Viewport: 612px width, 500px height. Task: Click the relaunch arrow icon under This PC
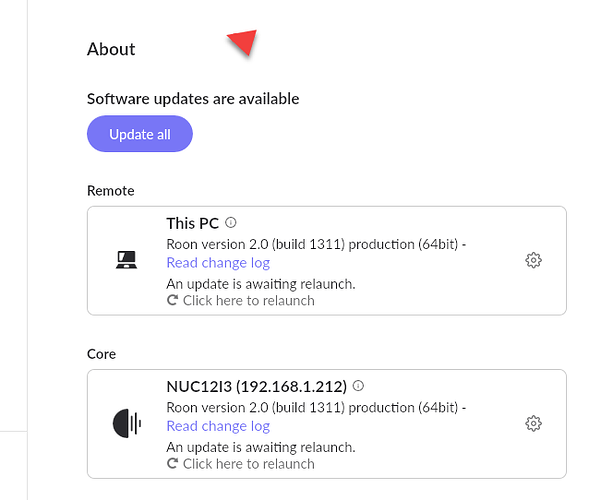pyautogui.click(x=173, y=301)
